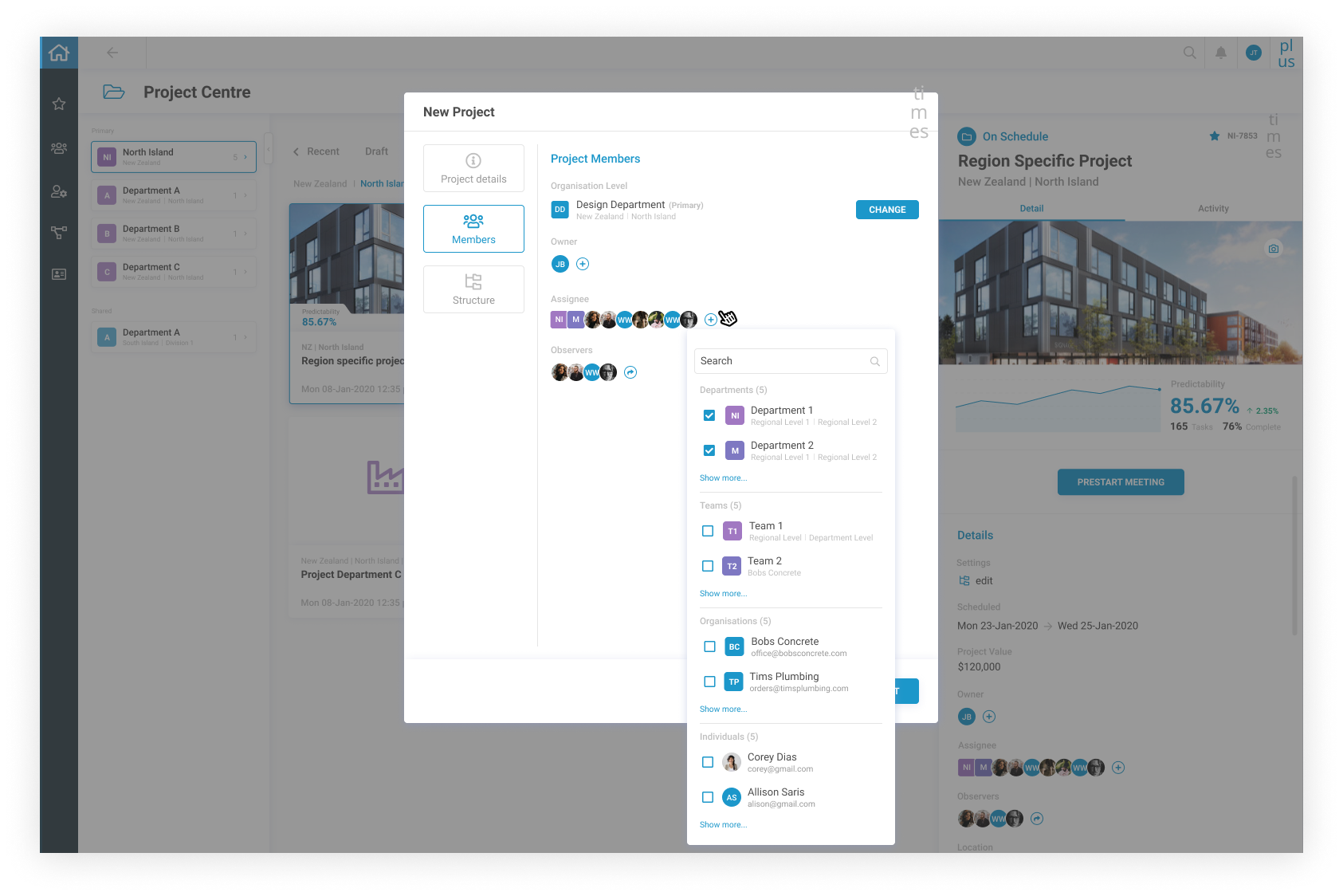Expand shared Department A South Island row

point(245,337)
